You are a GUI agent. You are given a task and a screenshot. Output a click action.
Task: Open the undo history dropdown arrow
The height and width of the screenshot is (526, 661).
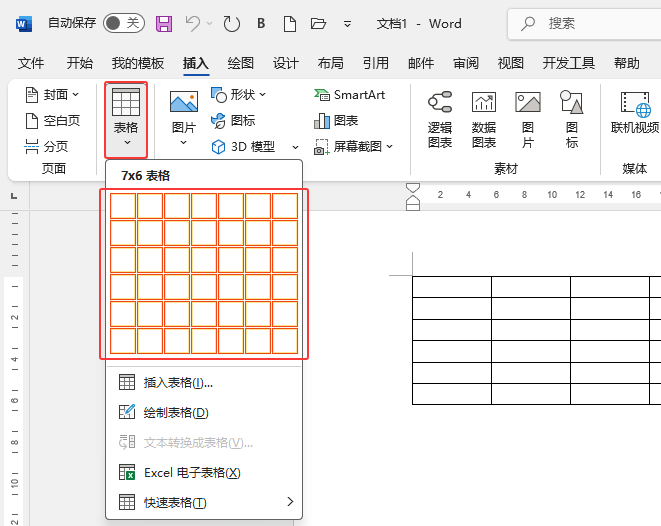(x=210, y=24)
